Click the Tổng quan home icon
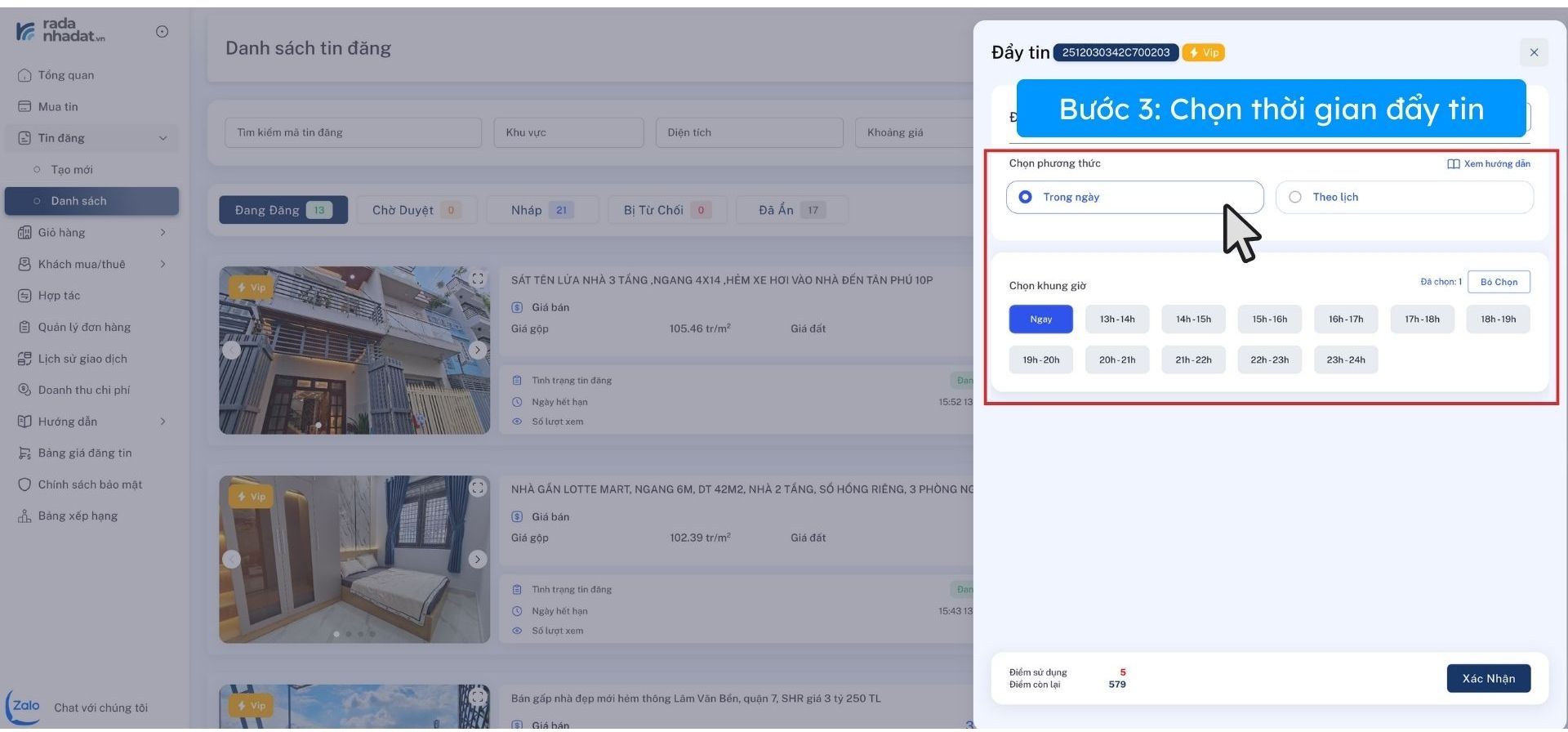This screenshot has width=1568, height=732. (x=24, y=75)
